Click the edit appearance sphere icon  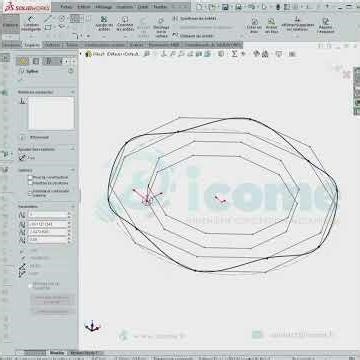(257, 53)
